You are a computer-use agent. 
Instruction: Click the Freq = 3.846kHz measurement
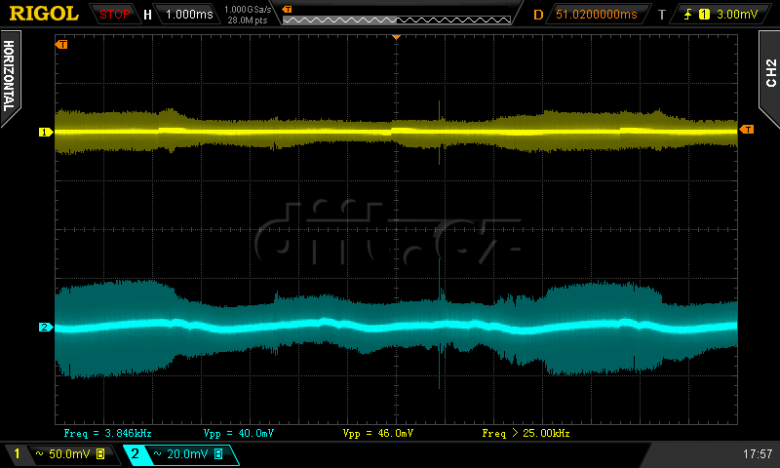point(106,434)
